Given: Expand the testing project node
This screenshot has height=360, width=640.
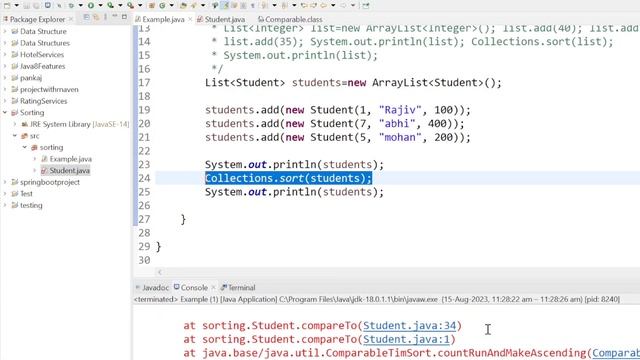Looking at the screenshot, I should pos(5,205).
